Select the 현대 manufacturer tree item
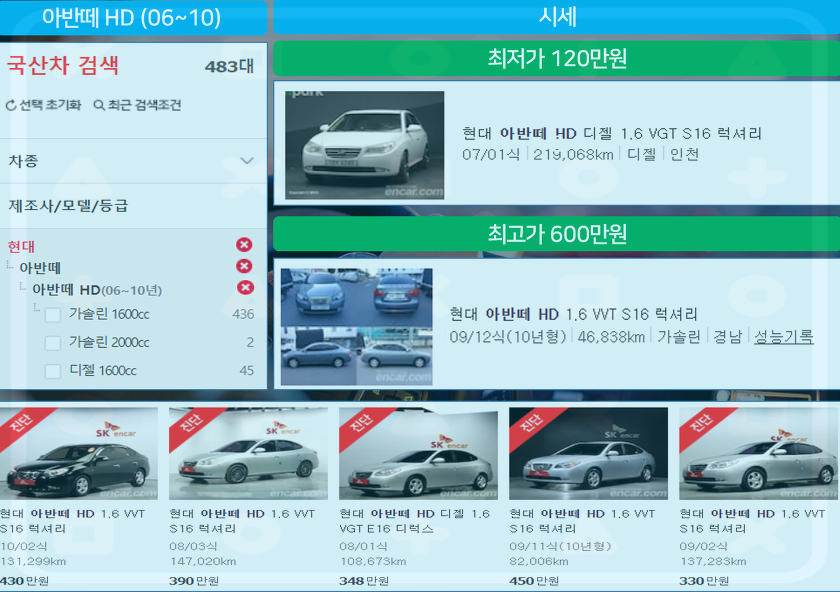840x592 pixels. coord(21,246)
